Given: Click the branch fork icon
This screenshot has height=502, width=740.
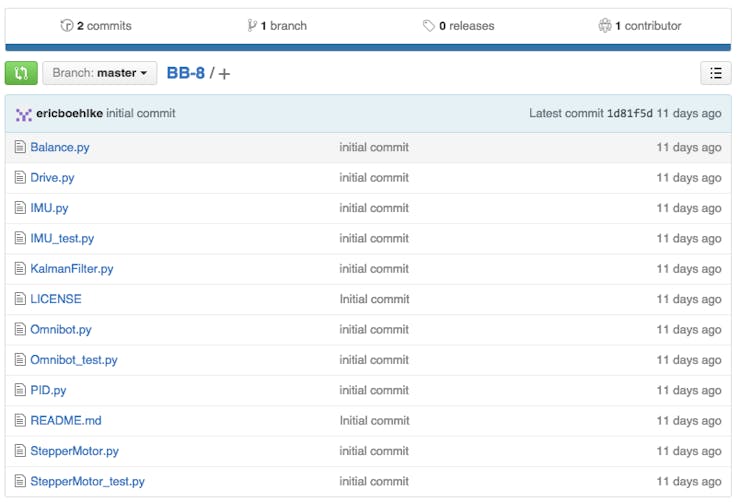Looking at the screenshot, I should [252, 25].
